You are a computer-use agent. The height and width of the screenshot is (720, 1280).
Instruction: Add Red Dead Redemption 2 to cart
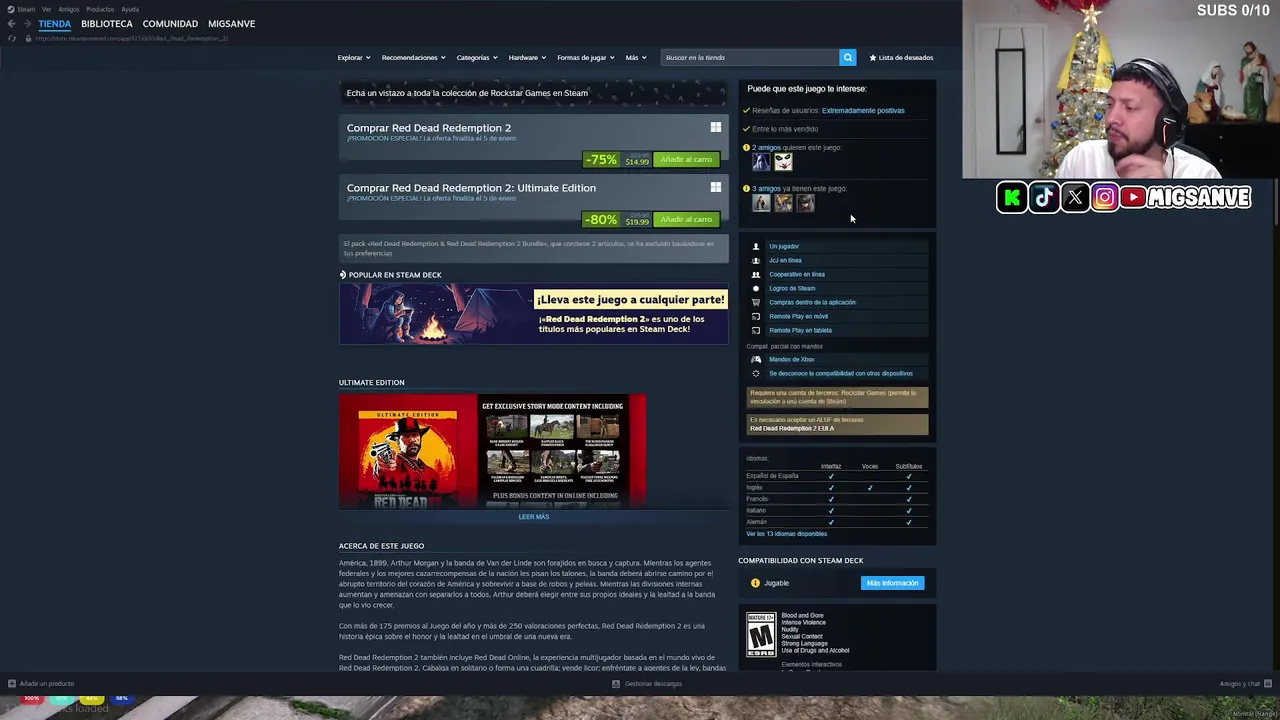(686, 159)
